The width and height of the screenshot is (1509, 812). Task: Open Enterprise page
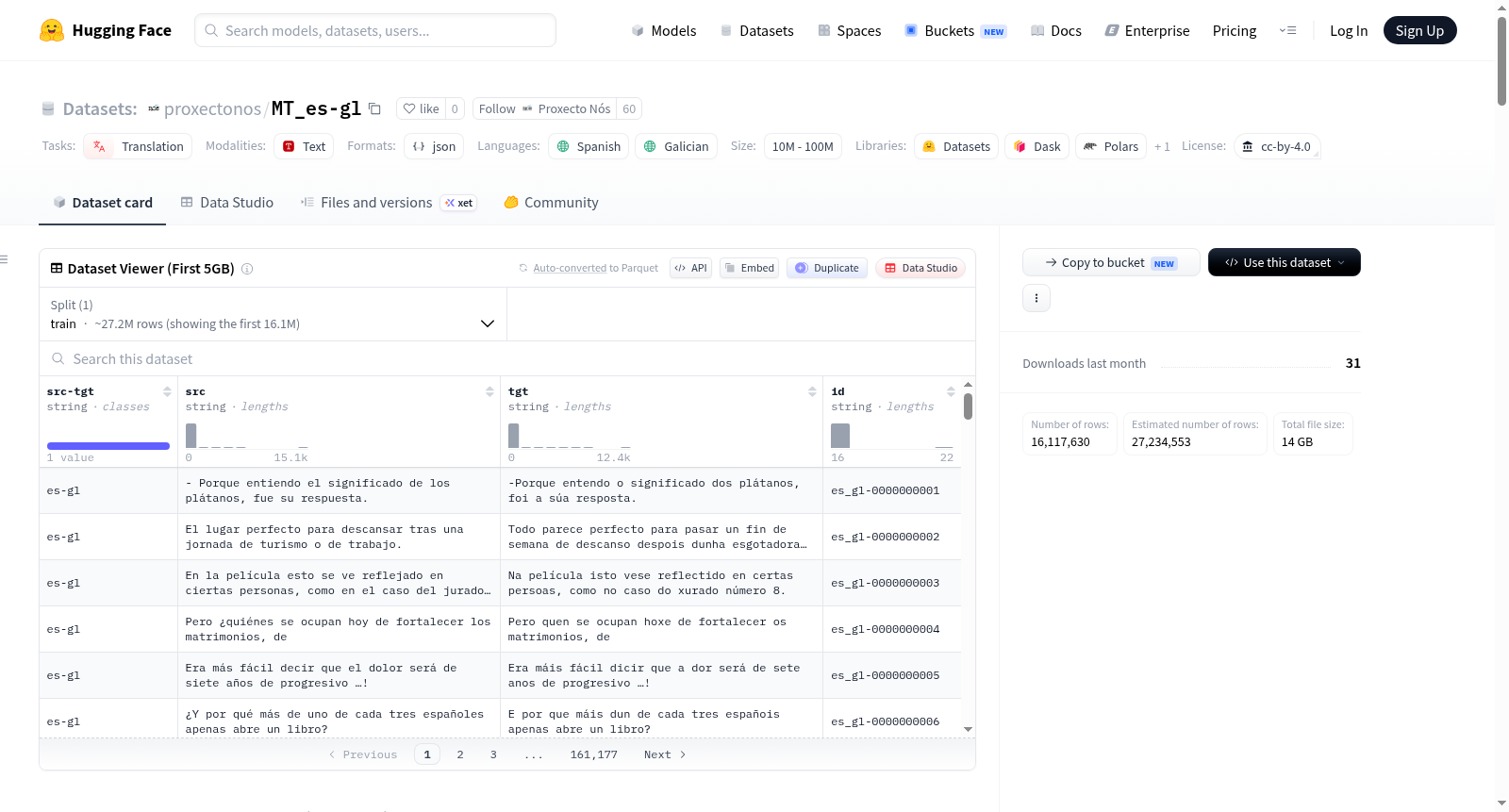click(x=1148, y=30)
